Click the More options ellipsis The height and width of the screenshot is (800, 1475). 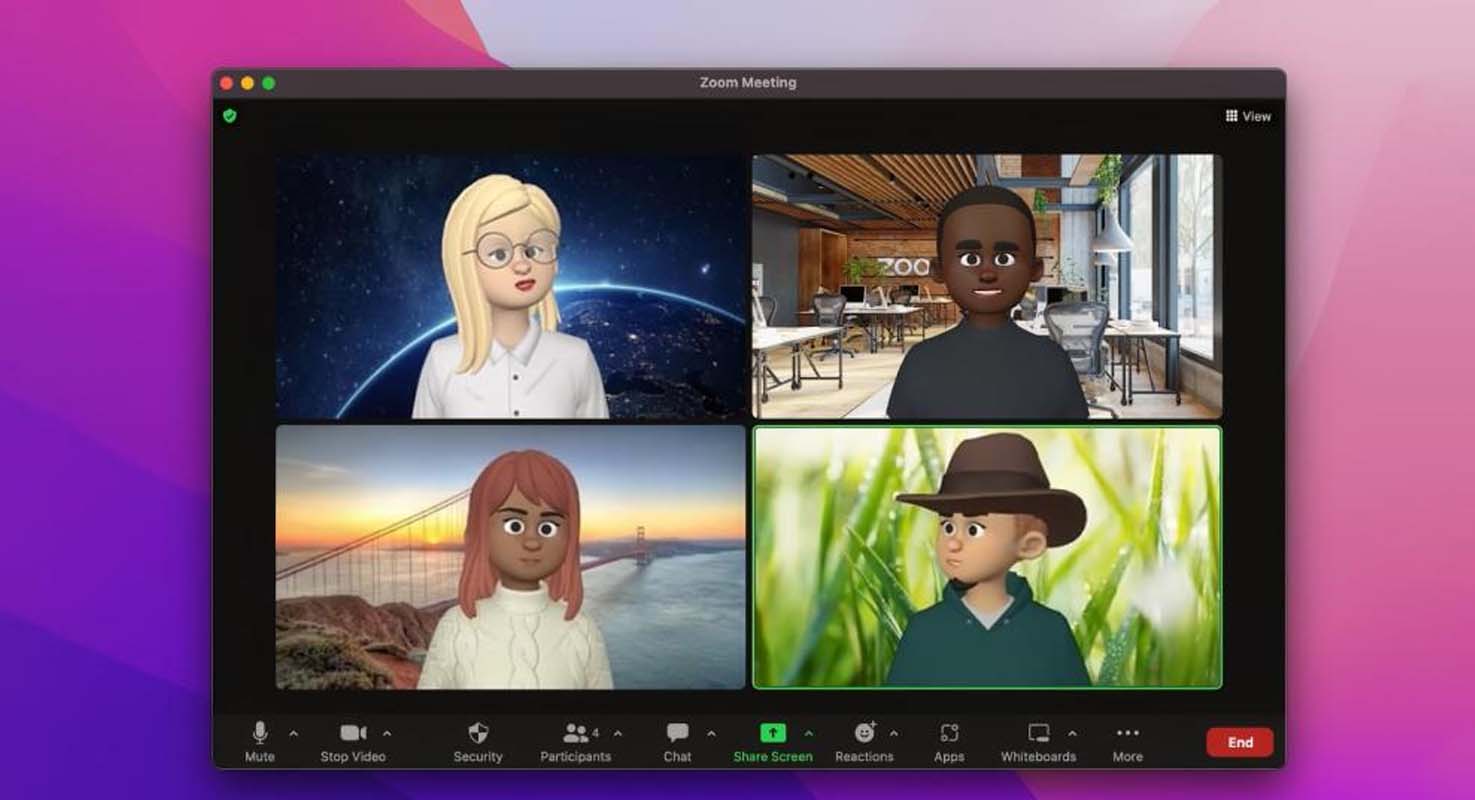click(1127, 741)
